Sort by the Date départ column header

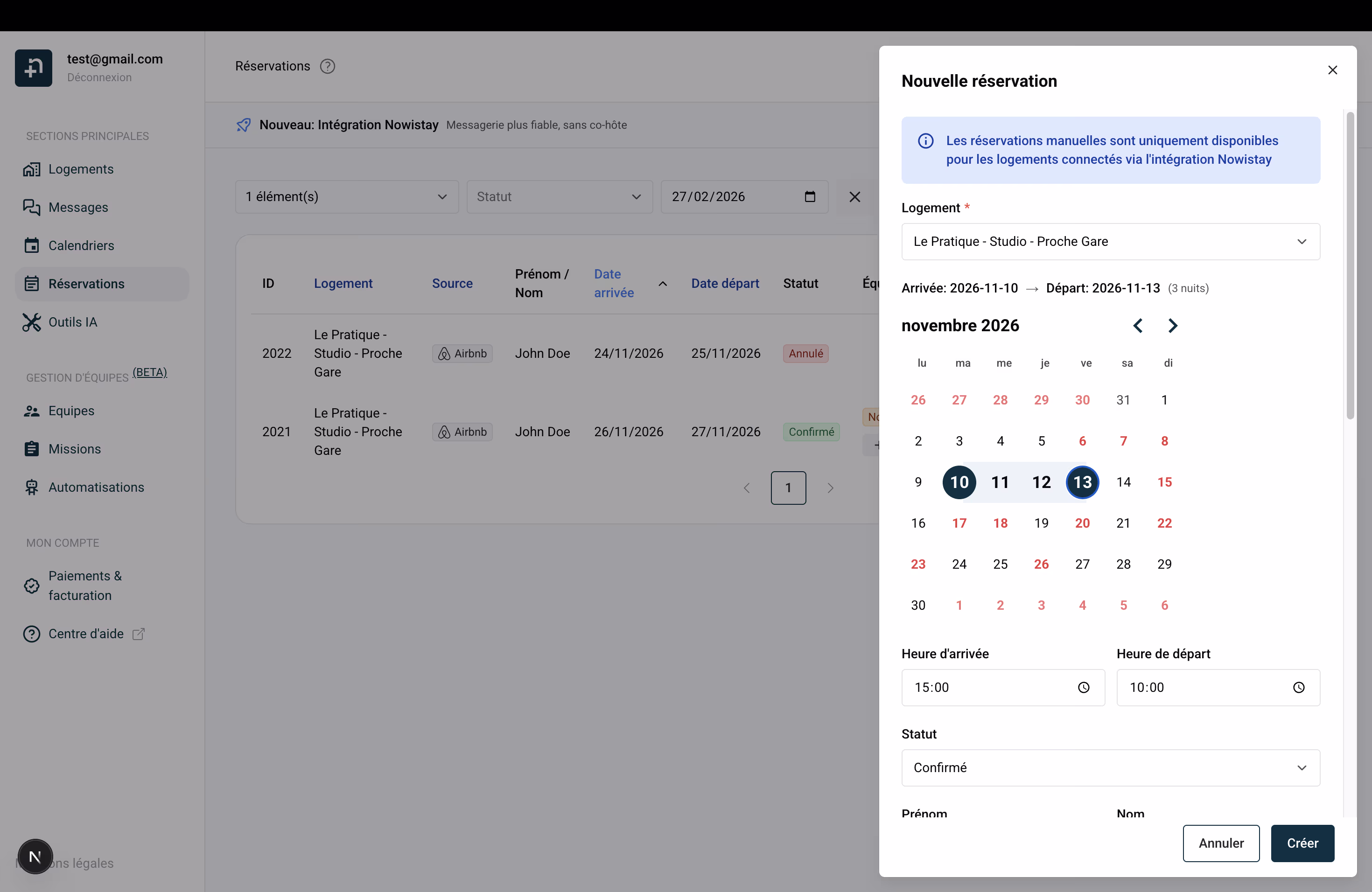[725, 284]
